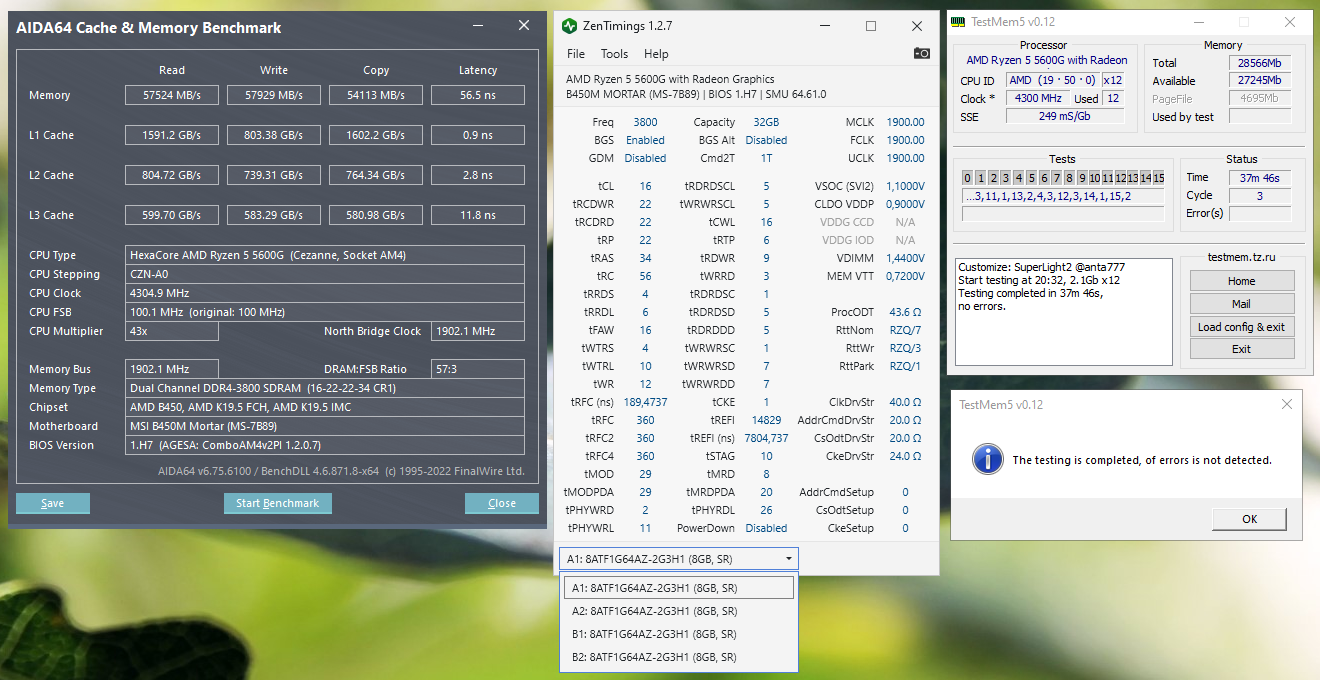Click the TestMem5 Total 28566Mb field
Screen dimensions: 1320x680
coord(1260,63)
